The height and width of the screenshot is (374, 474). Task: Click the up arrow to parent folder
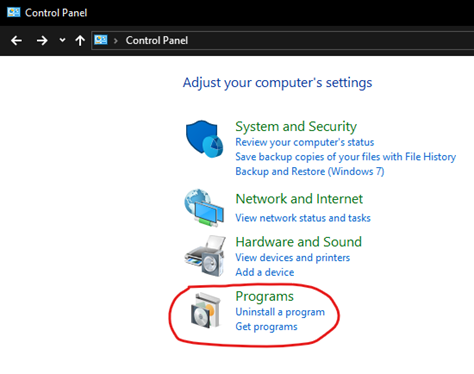[80, 41]
